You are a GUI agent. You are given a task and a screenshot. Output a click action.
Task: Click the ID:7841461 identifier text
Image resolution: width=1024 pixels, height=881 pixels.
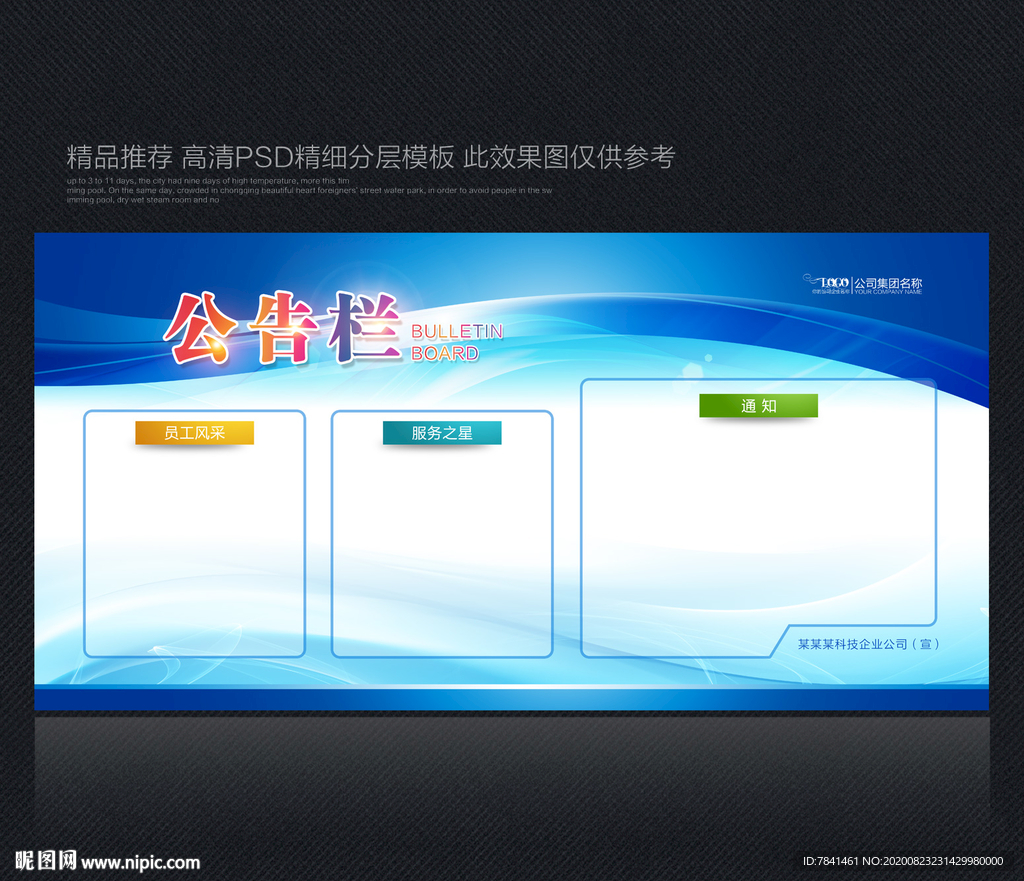pos(832,860)
